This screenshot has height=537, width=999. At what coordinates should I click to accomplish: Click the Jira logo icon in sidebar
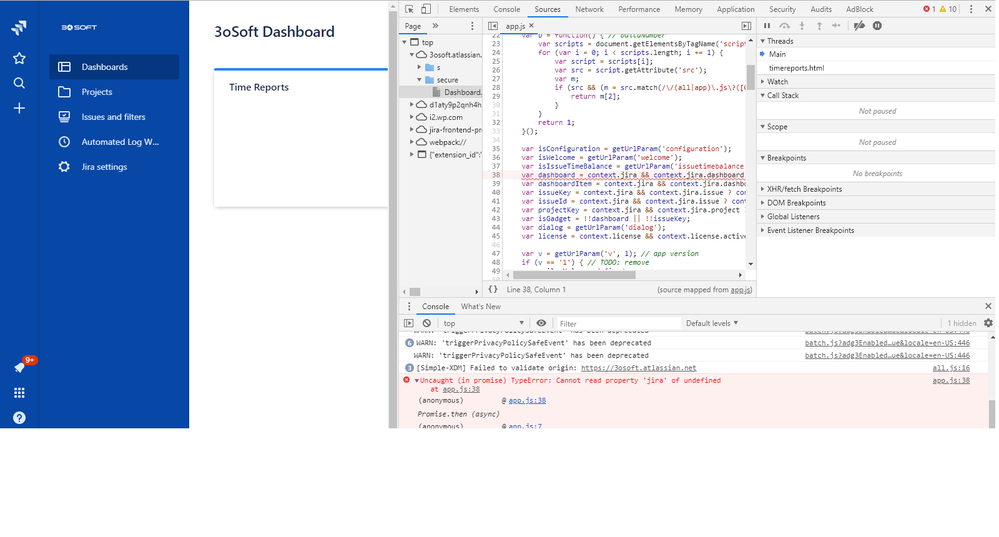[x=19, y=27]
